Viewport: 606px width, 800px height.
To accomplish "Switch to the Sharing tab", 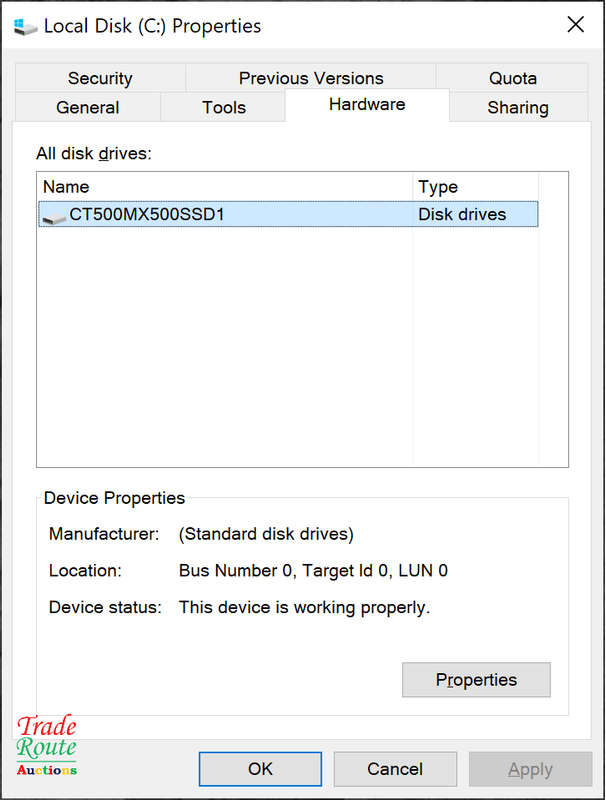I will [518, 107].
